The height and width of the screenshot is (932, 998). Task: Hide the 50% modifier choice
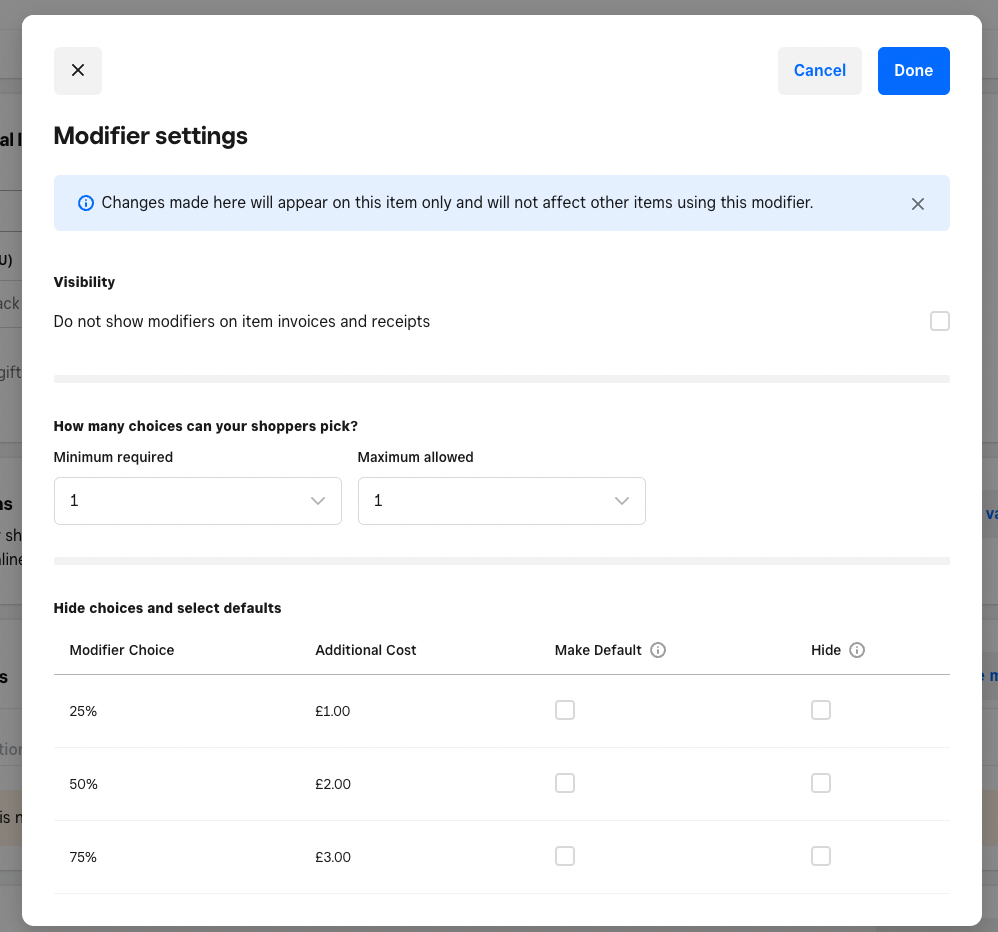821,783
